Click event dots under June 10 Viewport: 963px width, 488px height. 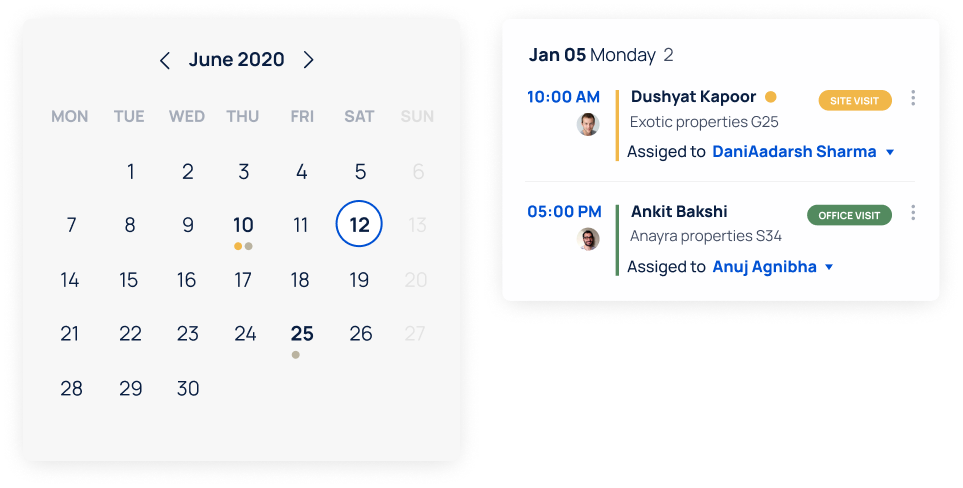pos(243,246)
